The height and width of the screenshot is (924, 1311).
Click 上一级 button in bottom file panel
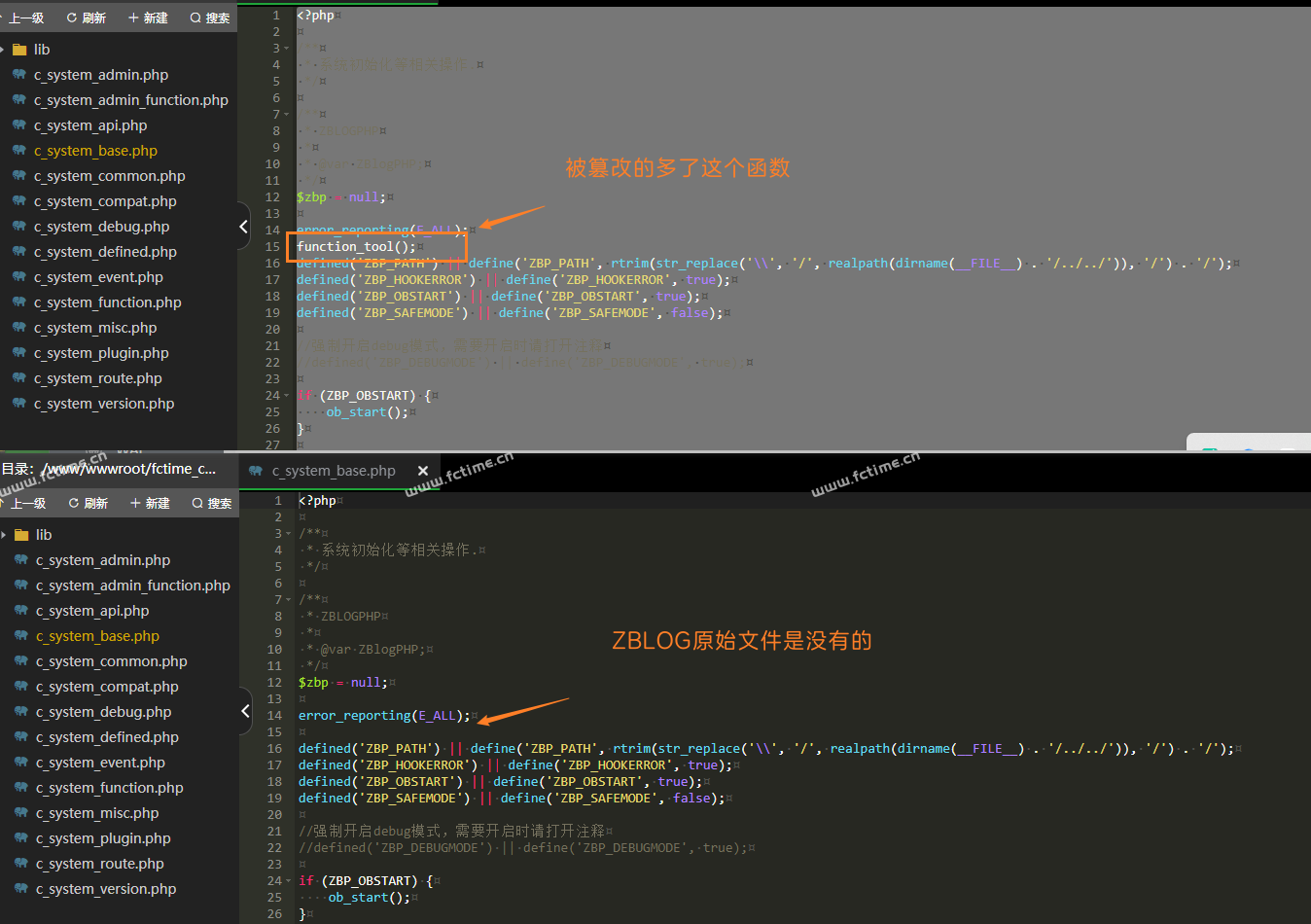22,503
